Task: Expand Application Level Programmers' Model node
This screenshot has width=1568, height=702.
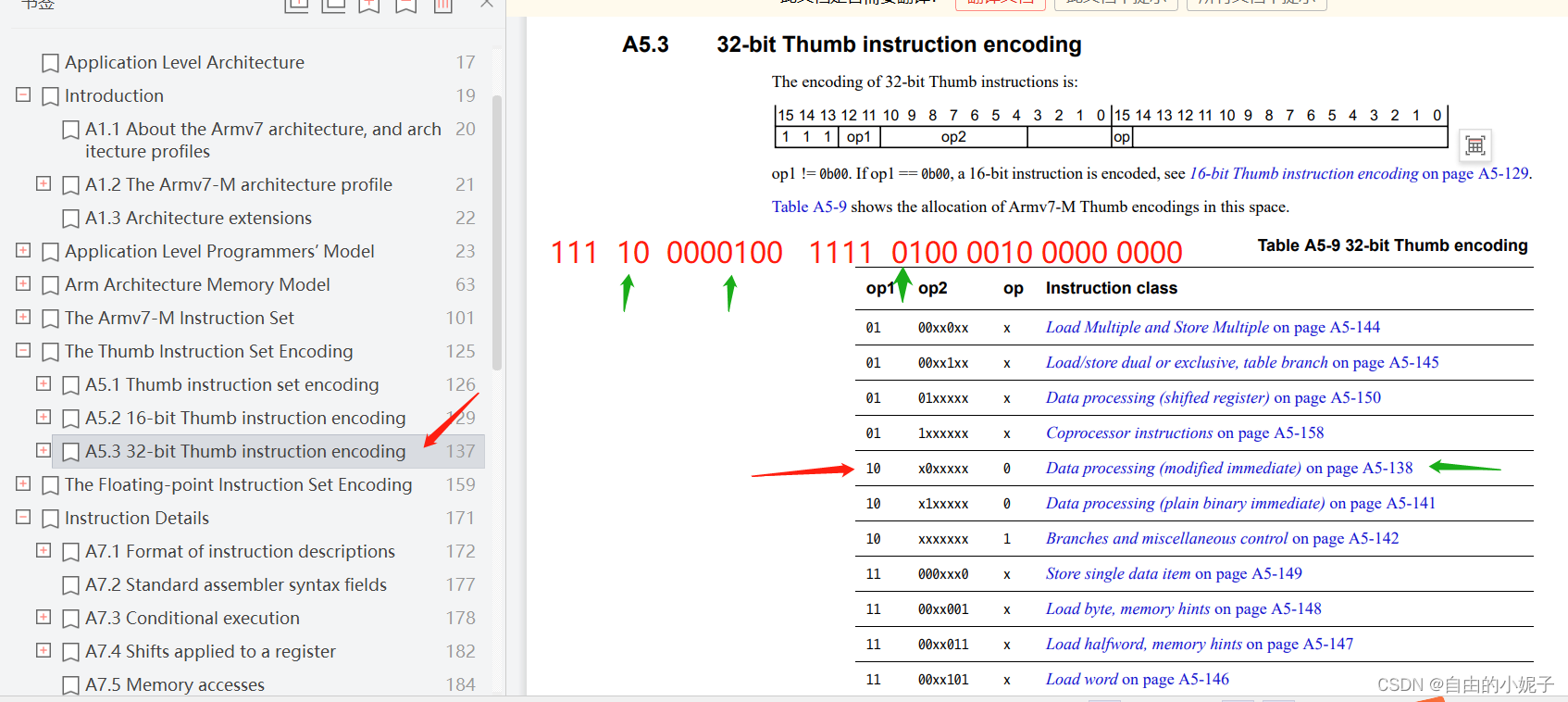Action: [x=23, y=250]
